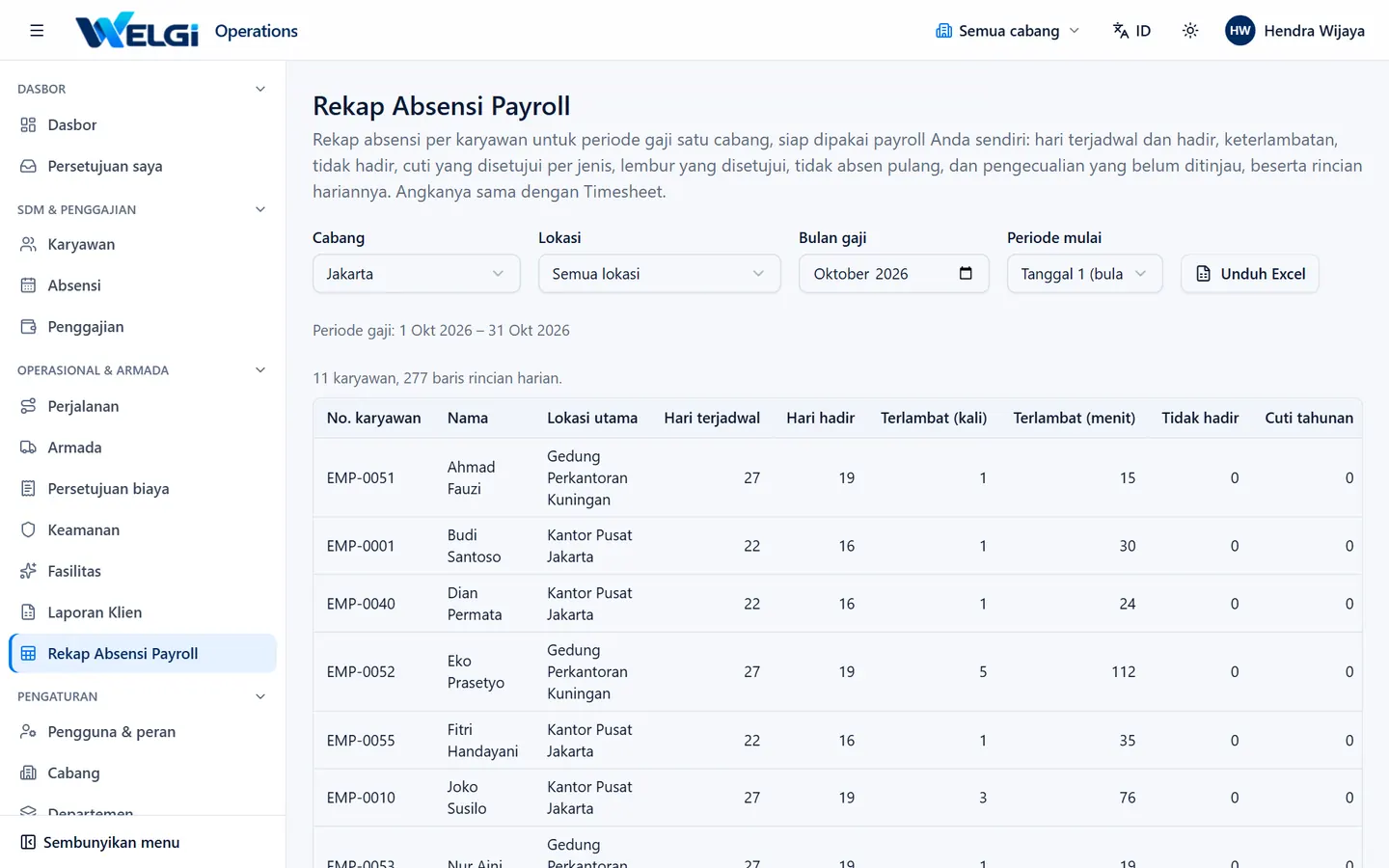Click the name Fitri Handayani
Screen dimensions: 1389x868
482,741
